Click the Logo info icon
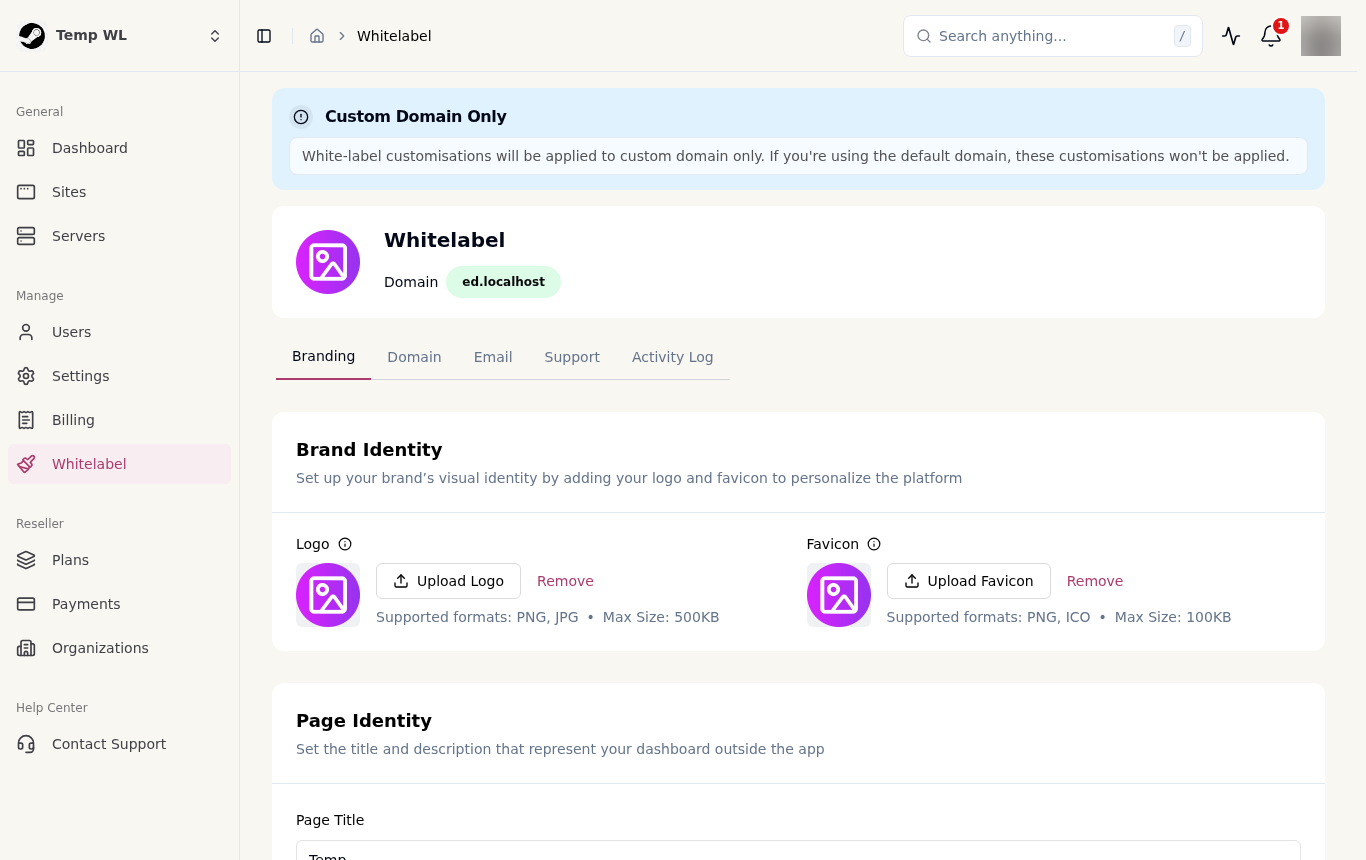Viewport: 1366px width, 860px height. [345, 544]
